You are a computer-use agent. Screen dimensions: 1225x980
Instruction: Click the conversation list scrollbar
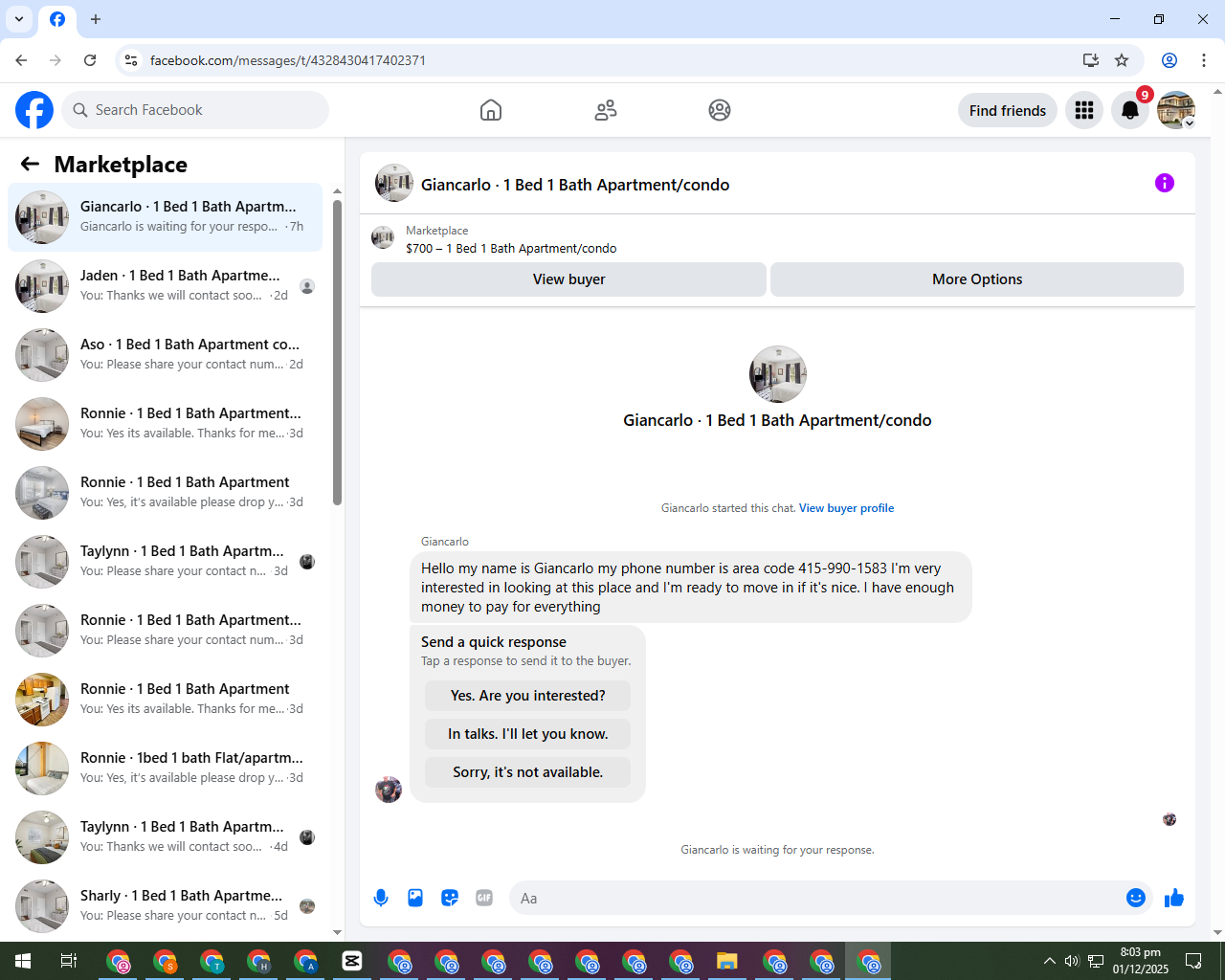[337, 352]
